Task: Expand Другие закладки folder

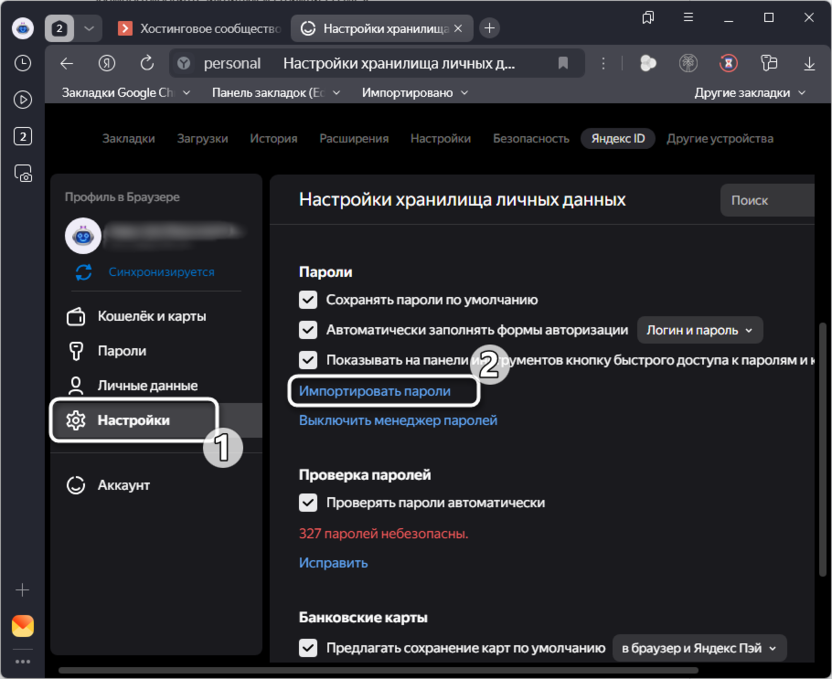Action: pos(750,93)
